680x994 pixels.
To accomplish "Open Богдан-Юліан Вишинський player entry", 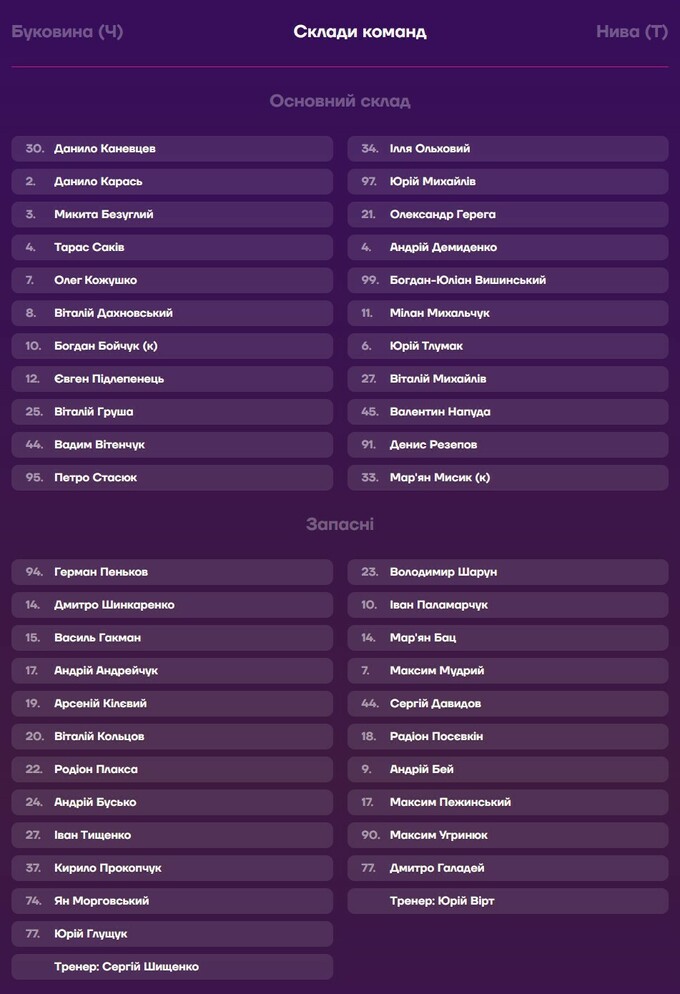I will (508, 280).
